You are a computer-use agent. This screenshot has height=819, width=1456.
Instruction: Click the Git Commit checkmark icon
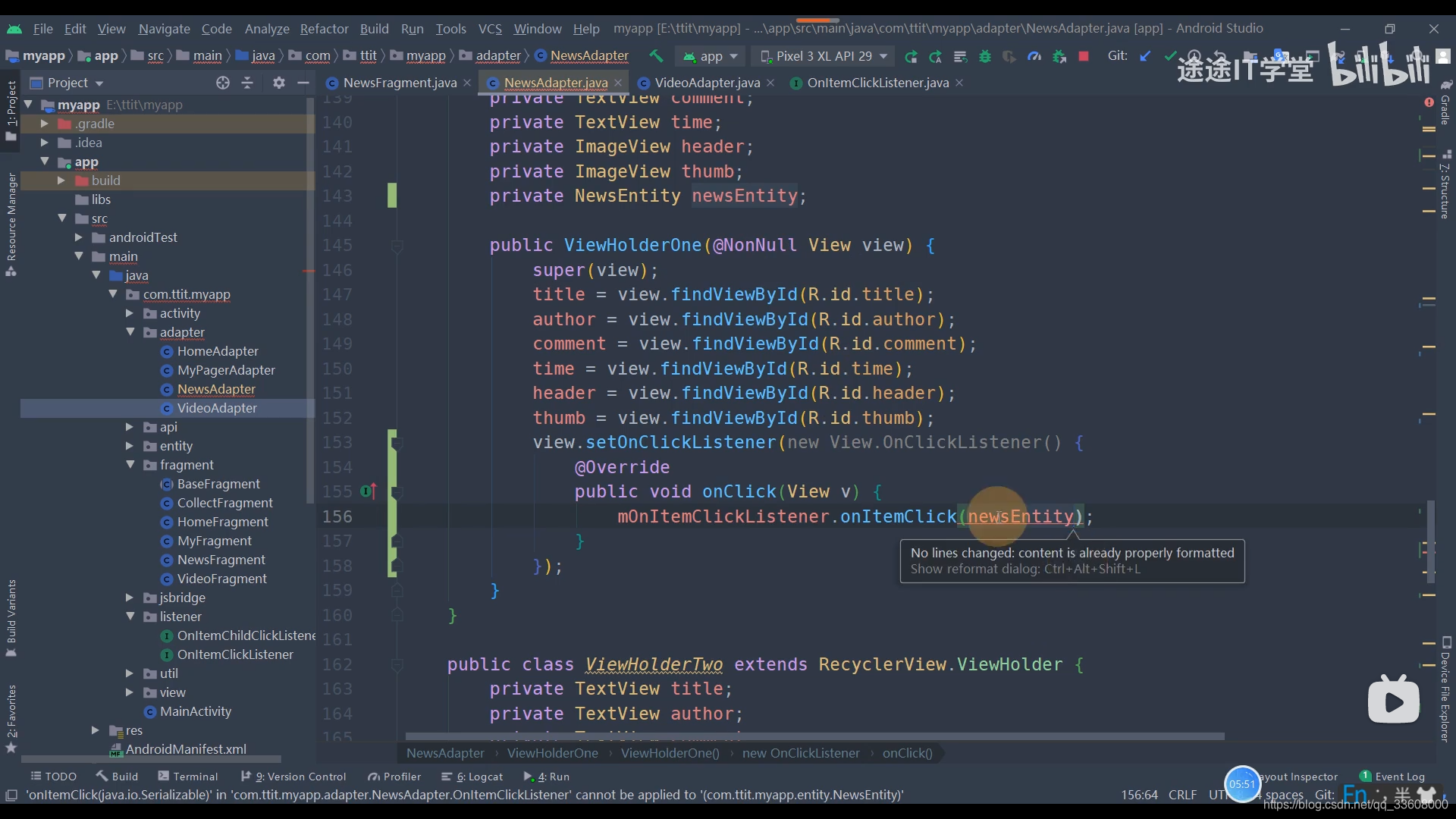[1170, 56]
